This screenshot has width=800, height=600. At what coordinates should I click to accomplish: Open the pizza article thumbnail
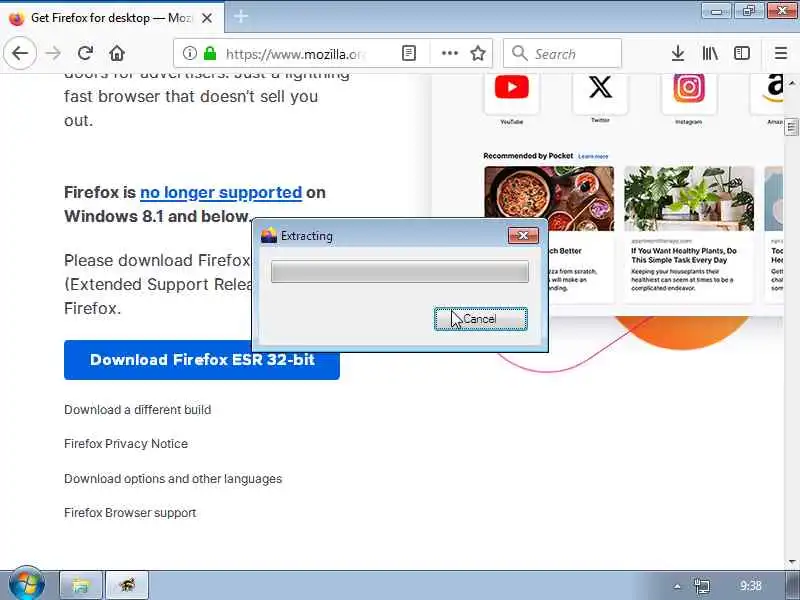(x=549, y=198)
